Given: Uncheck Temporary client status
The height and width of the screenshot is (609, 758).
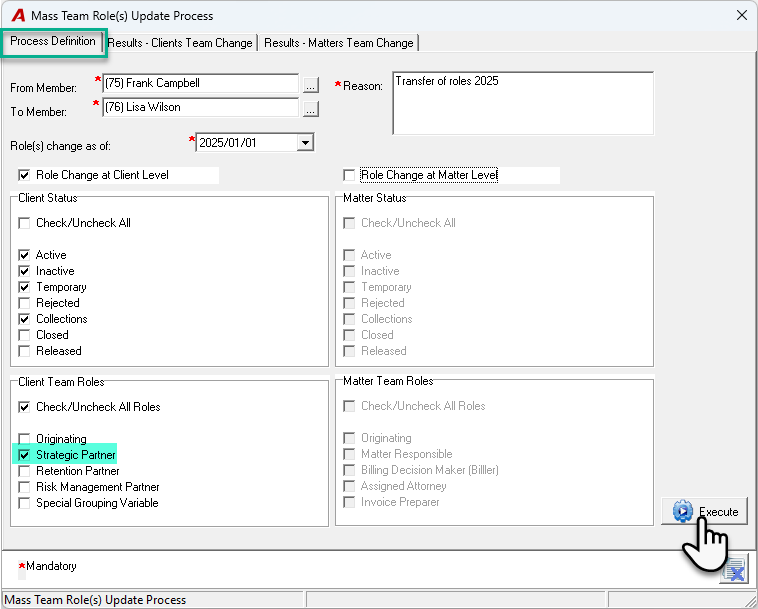Looking at the screenshot, I should click(x=24, y=287).
